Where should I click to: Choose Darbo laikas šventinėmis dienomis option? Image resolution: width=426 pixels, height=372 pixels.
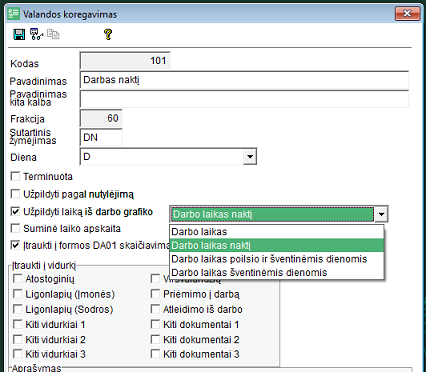coord(277,273)
